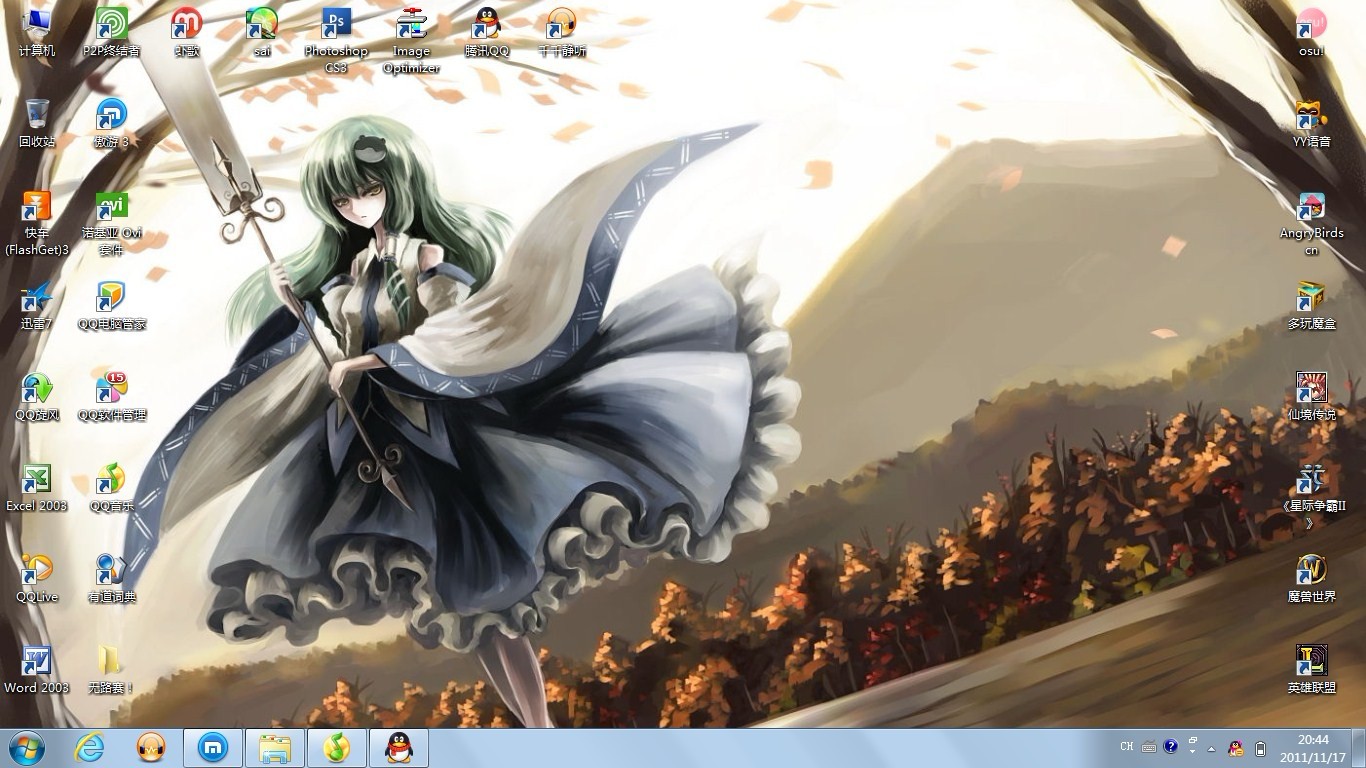1366x768 pixels.
Task: Expand the hidden system tray icons arrow
Action: click(x=1212, y=748)
